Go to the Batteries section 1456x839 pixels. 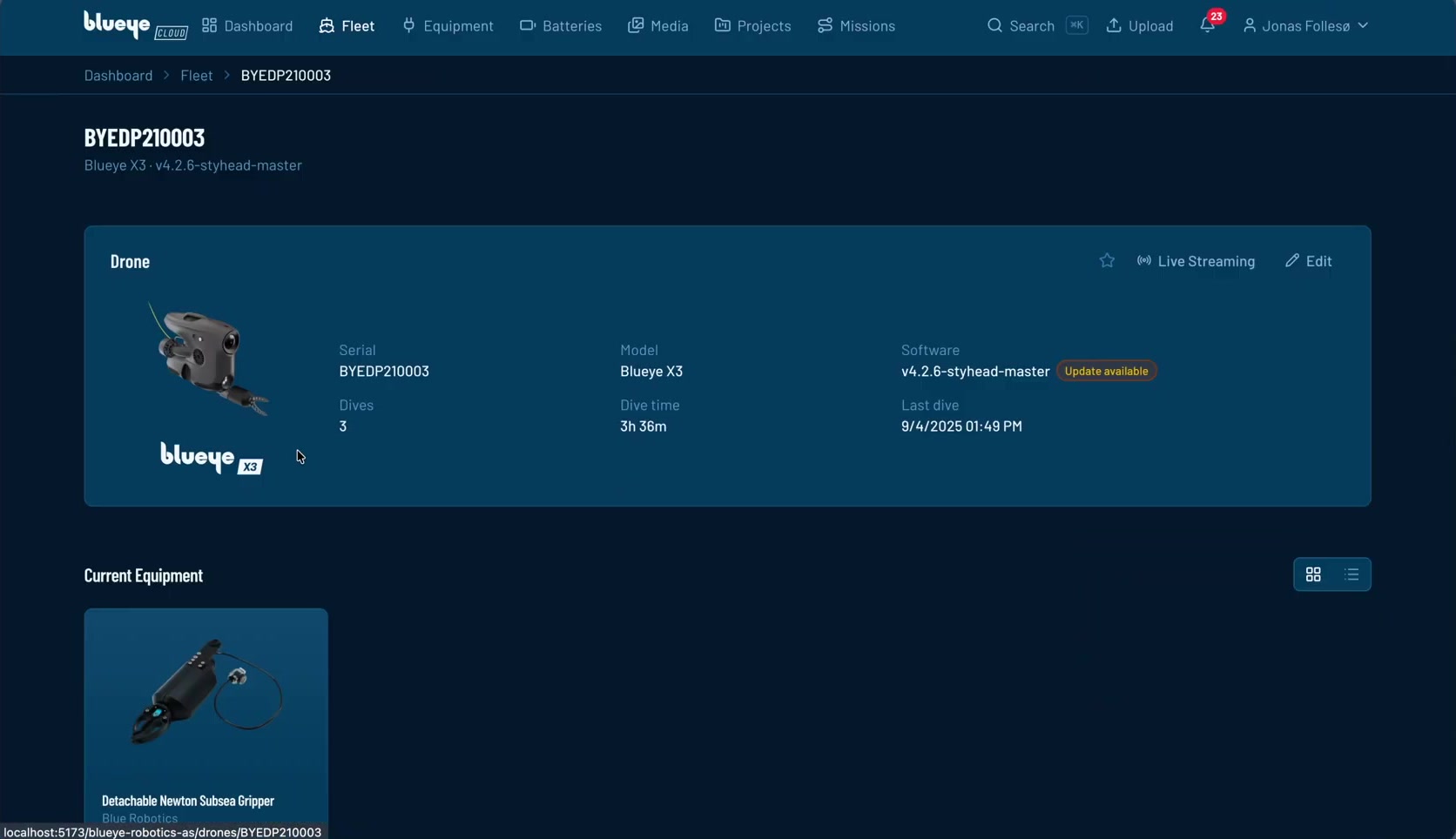561,26
